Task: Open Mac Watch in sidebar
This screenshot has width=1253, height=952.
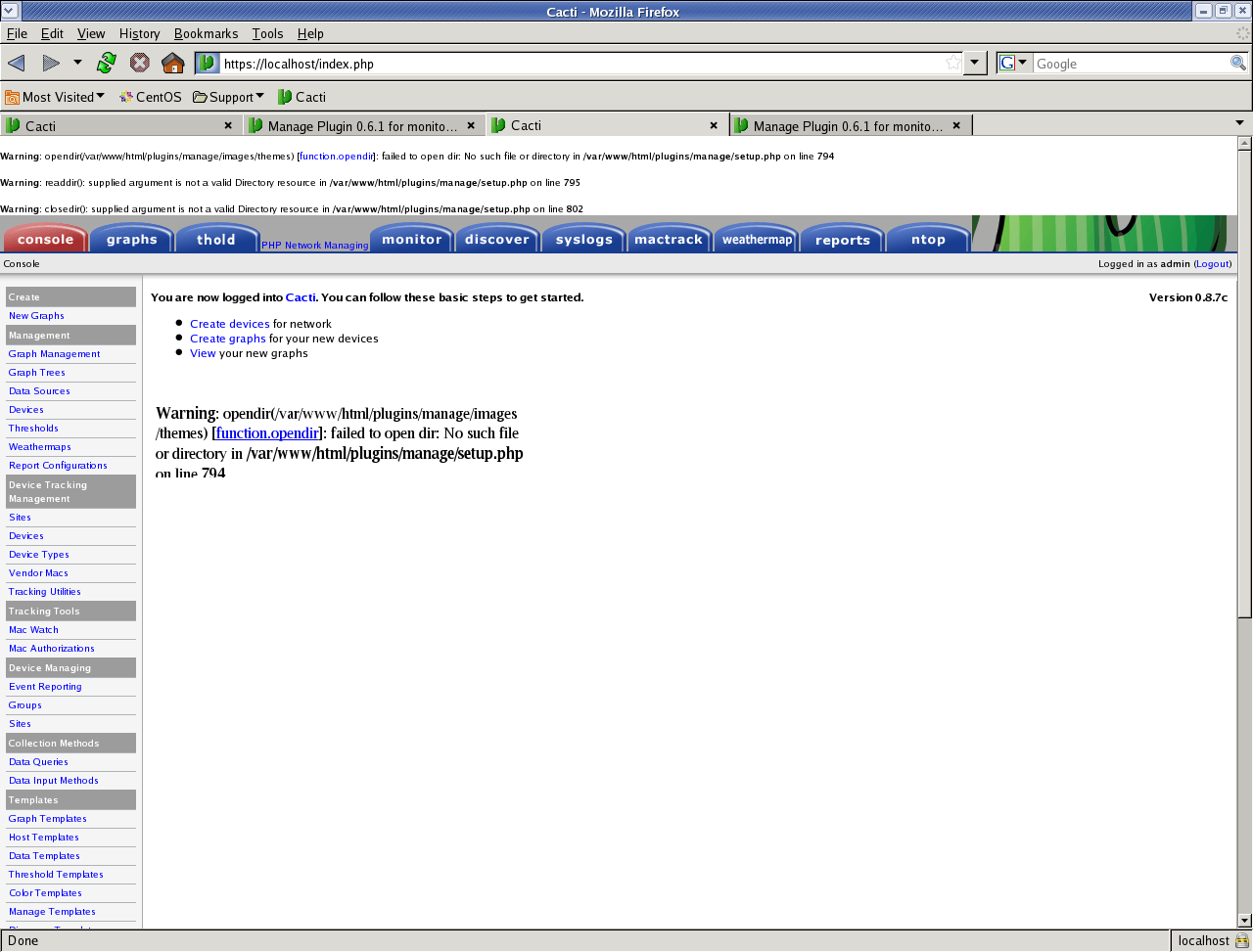Action: coord(33,630)
